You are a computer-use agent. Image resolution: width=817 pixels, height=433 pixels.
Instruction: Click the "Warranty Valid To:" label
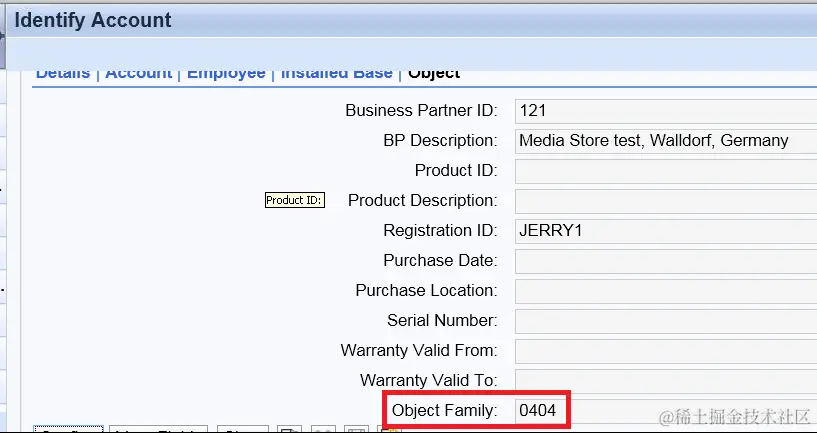[428, 380]
